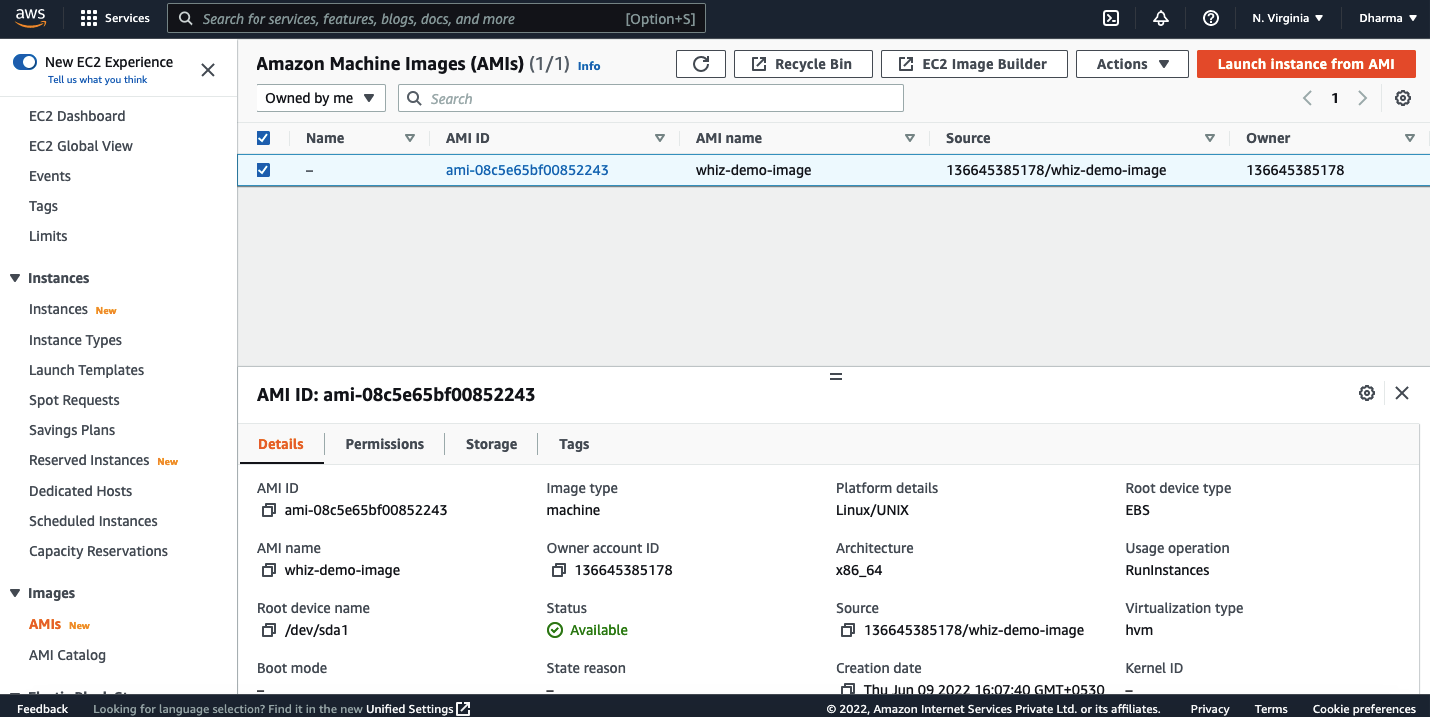Open Launch Templates

pyautogui.click(x=86, y=370)
